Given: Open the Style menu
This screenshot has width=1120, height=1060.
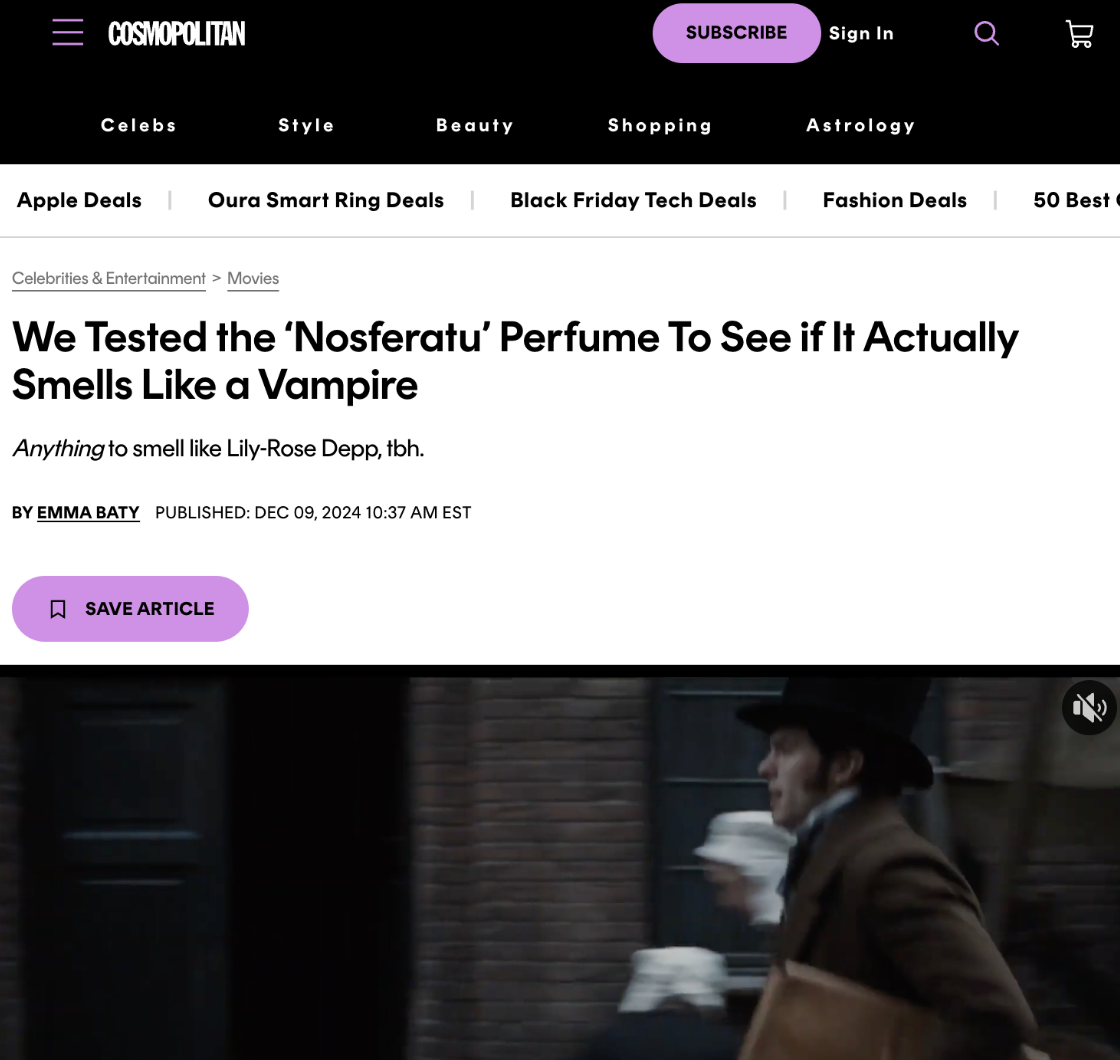Looking at the screenshot, I should pos(306,125).
